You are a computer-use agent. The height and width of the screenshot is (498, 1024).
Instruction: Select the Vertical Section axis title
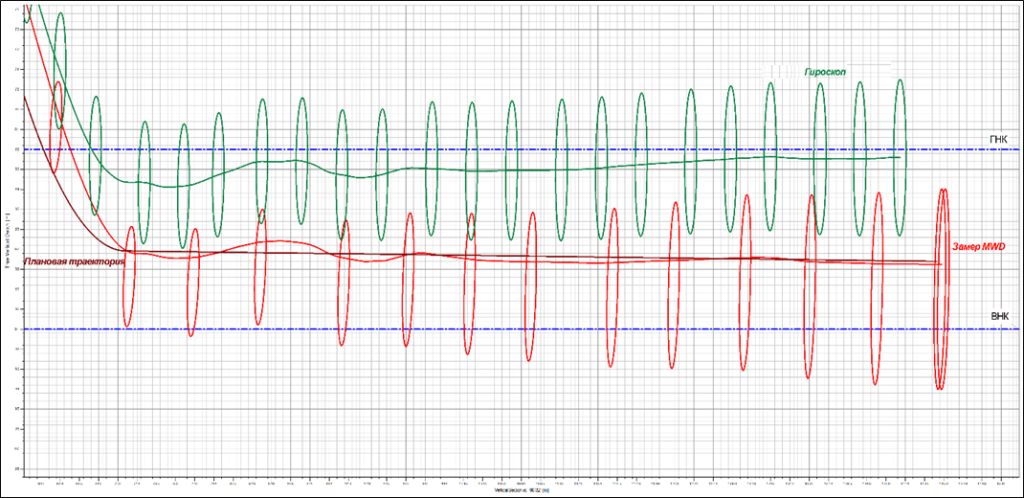click(511, 491)
